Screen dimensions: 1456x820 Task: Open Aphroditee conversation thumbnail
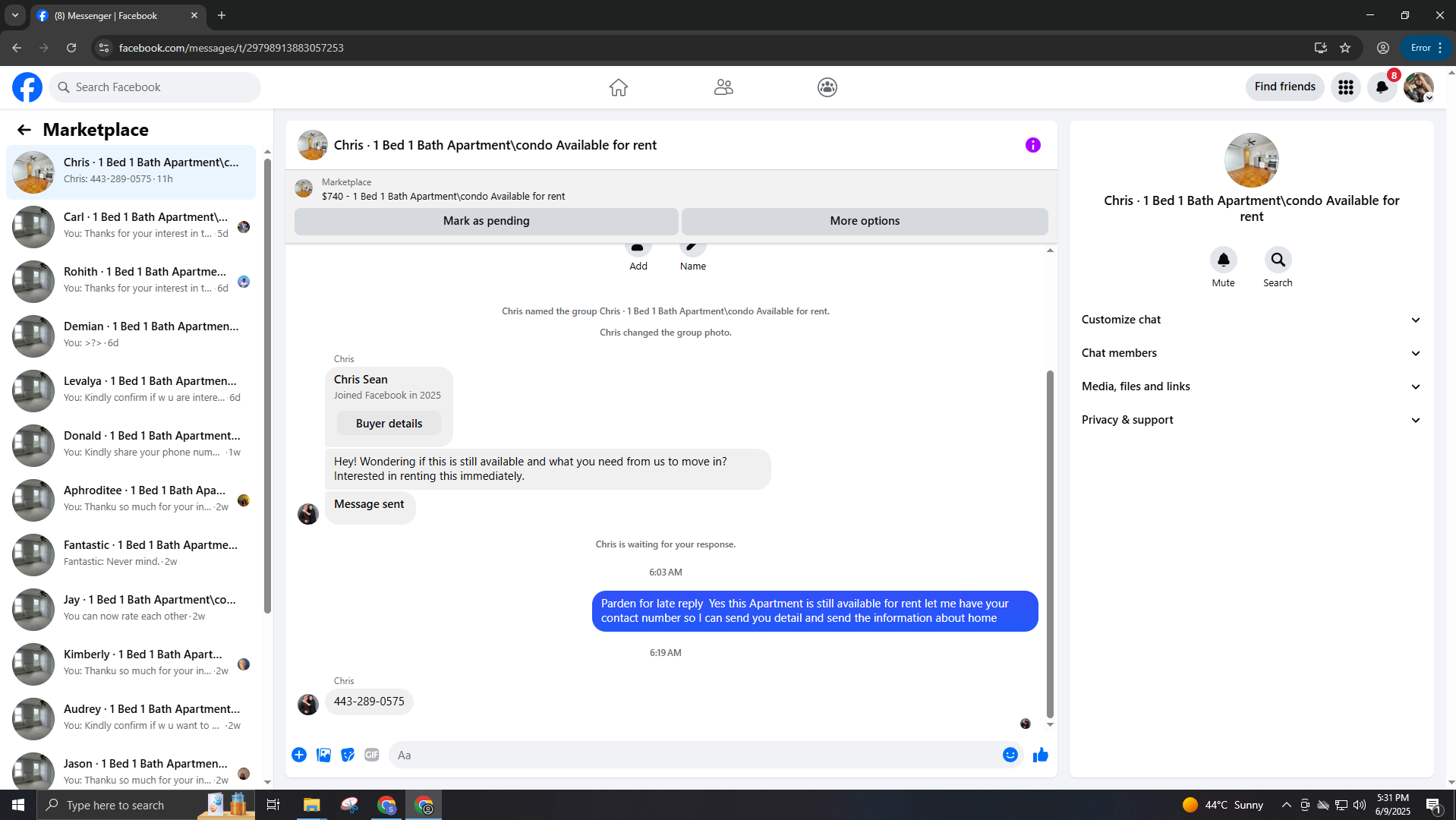[33, 500]
